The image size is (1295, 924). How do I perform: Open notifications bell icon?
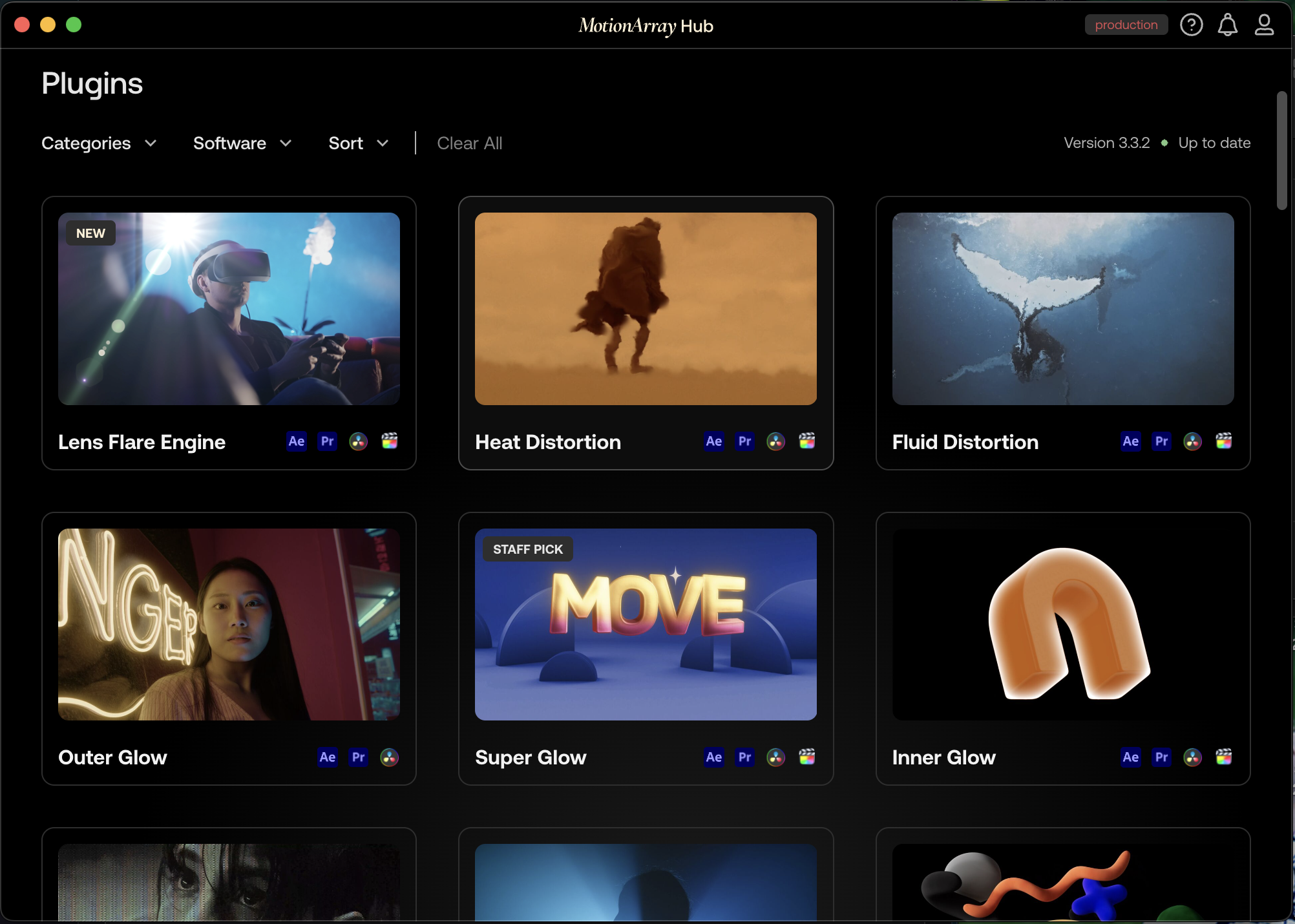[x=1227, y=25]
